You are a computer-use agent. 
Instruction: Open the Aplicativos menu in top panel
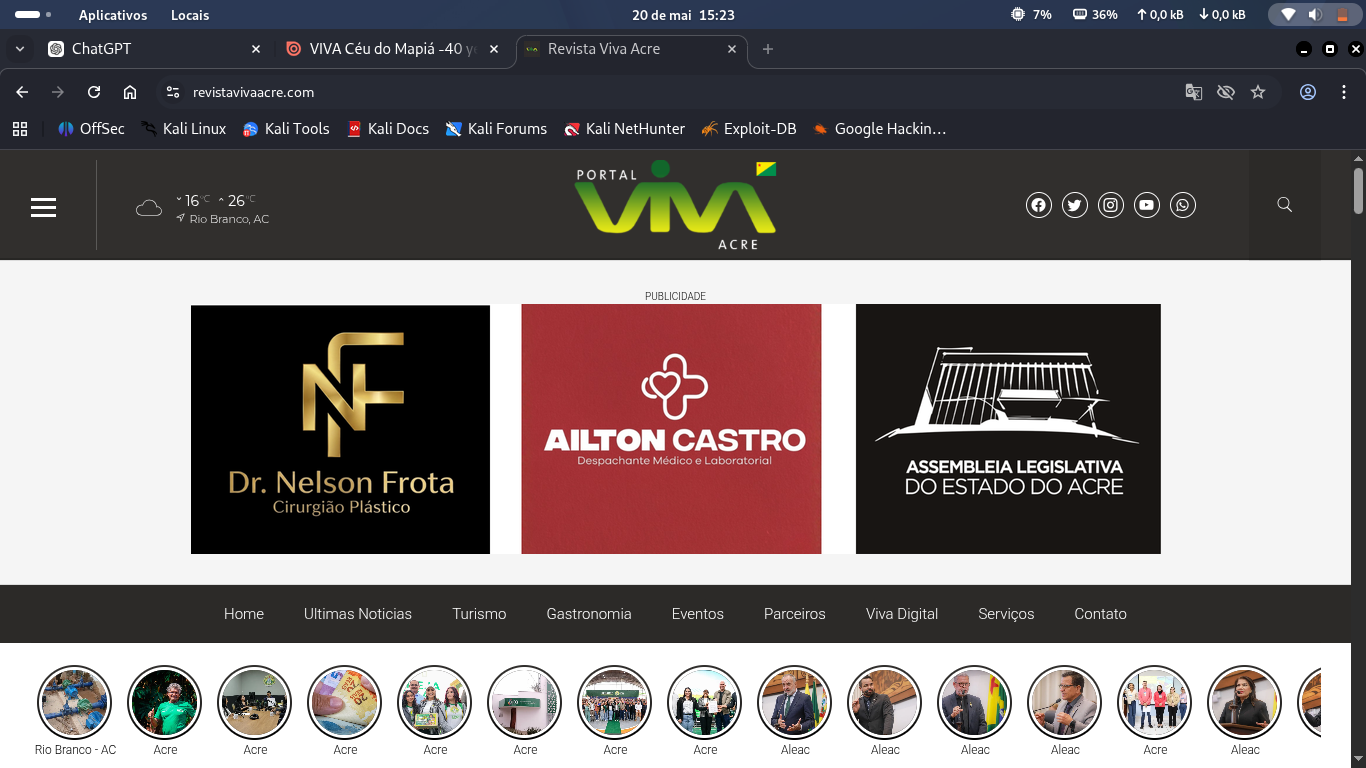[113, 15]
